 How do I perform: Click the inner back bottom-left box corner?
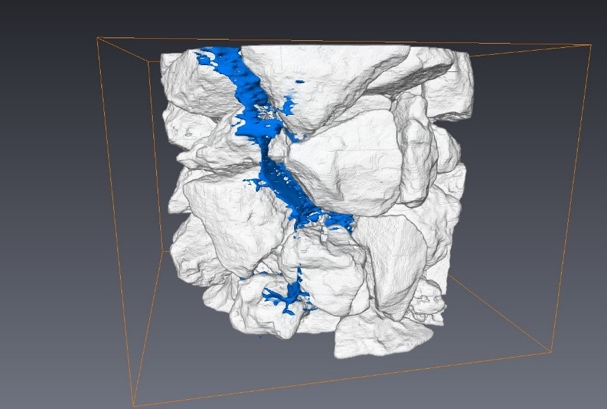coord(163,250)
